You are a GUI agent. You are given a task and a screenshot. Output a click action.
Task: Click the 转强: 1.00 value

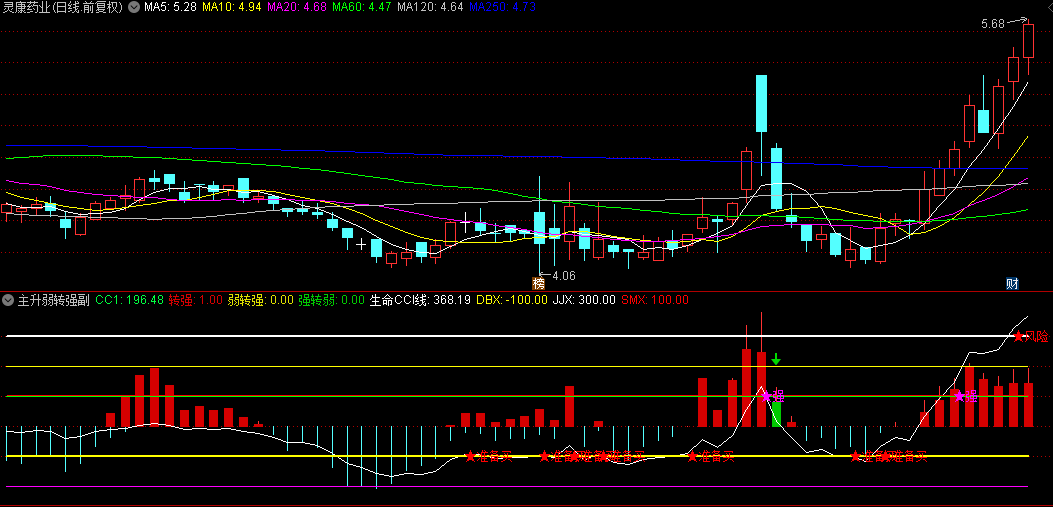coord(195,300)
